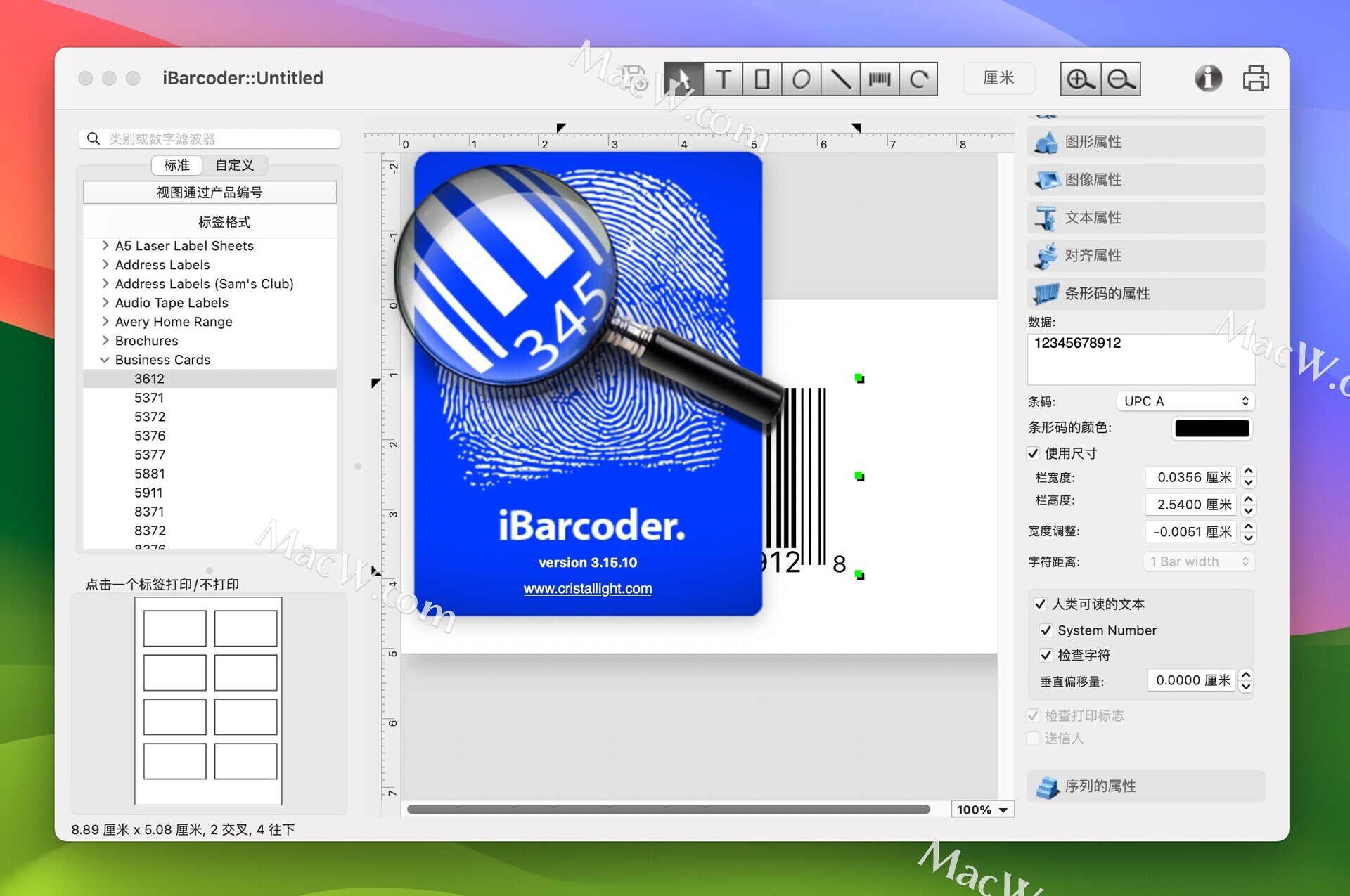1350x896 pixels.
Task: Focus the 类别或数字滤波器 search field
Action: 210,138
